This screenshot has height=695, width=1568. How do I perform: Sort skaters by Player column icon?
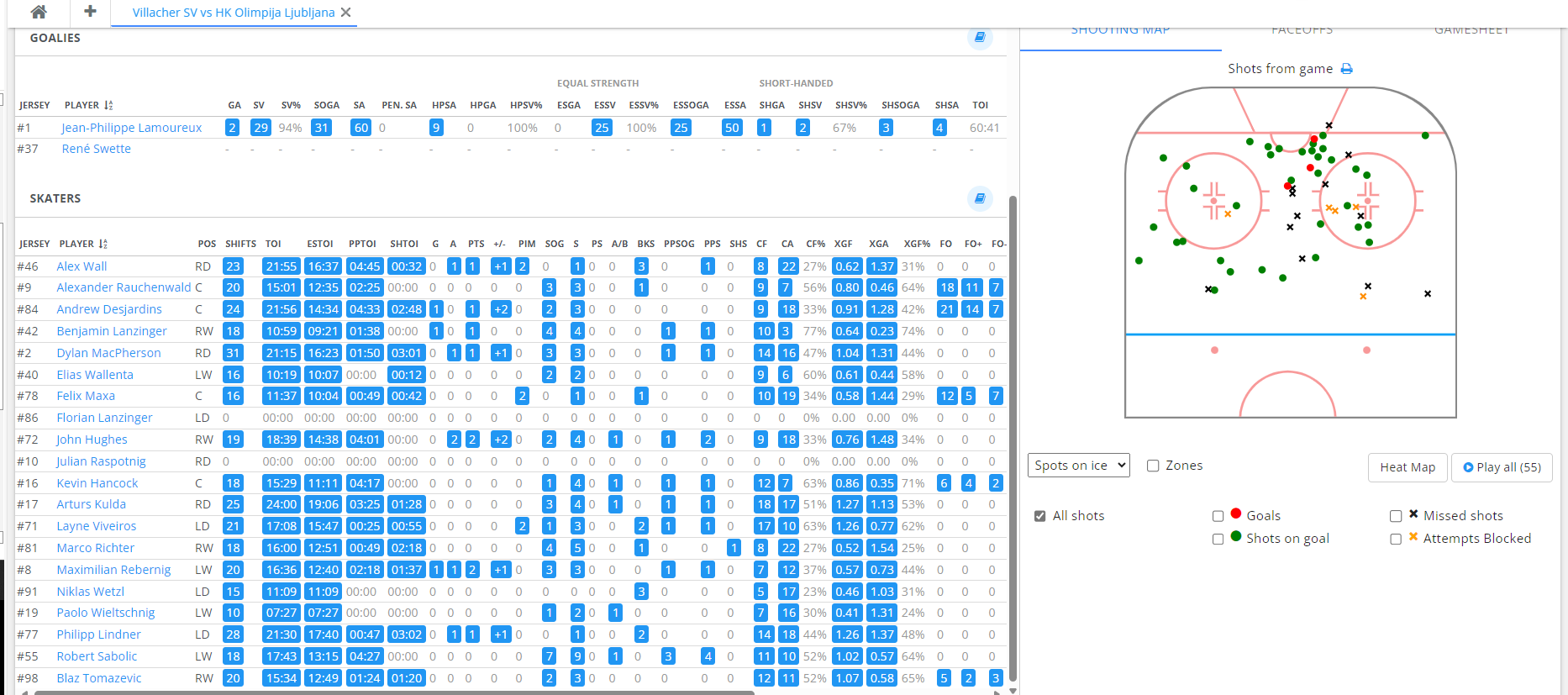(x=103, y=244)
